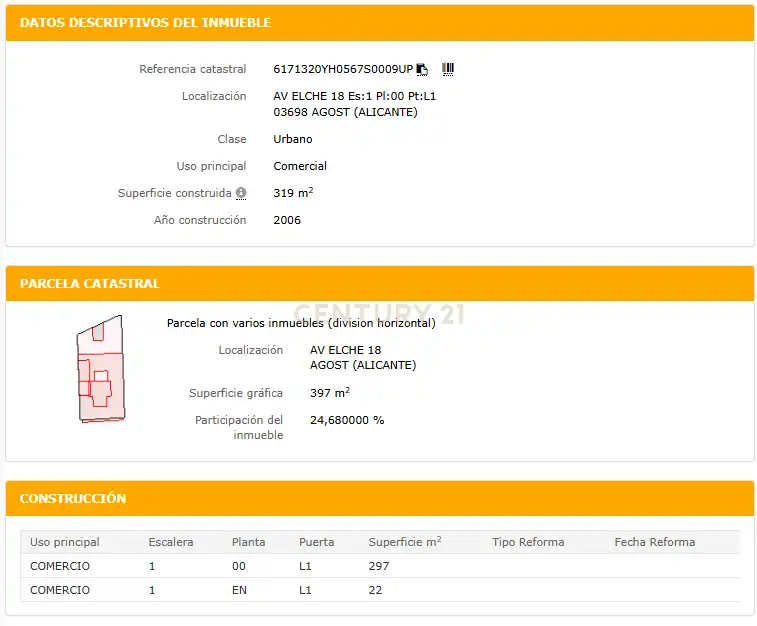This screenshot has height=626, width=757.
Task: Select the address line AV ELCHE 18 Es:1 Pl:00 Pt:L1
Action: pos(354,96)
